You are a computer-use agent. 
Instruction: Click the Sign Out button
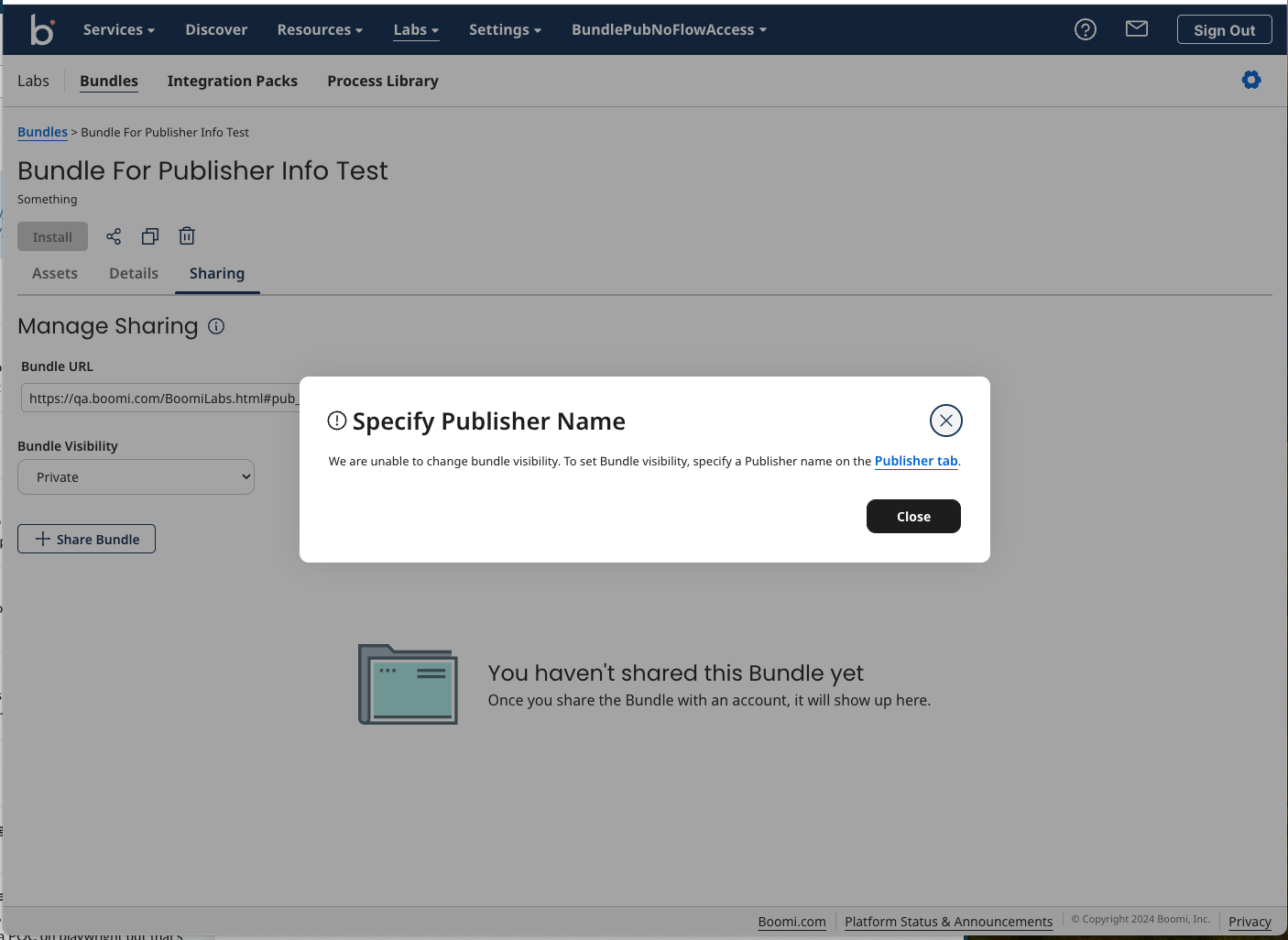pyautogui.click(x=1224, y=29)
